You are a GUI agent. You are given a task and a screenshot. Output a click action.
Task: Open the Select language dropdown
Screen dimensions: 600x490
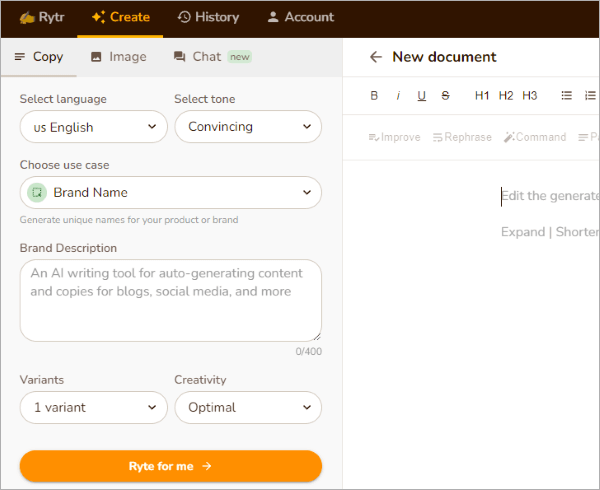(94, 127)
